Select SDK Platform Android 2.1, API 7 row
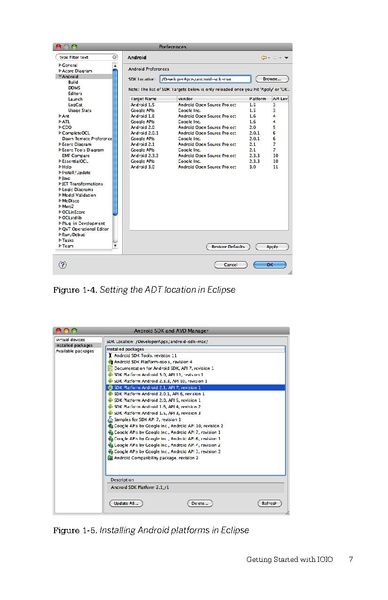This screenshot has height=600, width=388. click(x=196, y=388)
